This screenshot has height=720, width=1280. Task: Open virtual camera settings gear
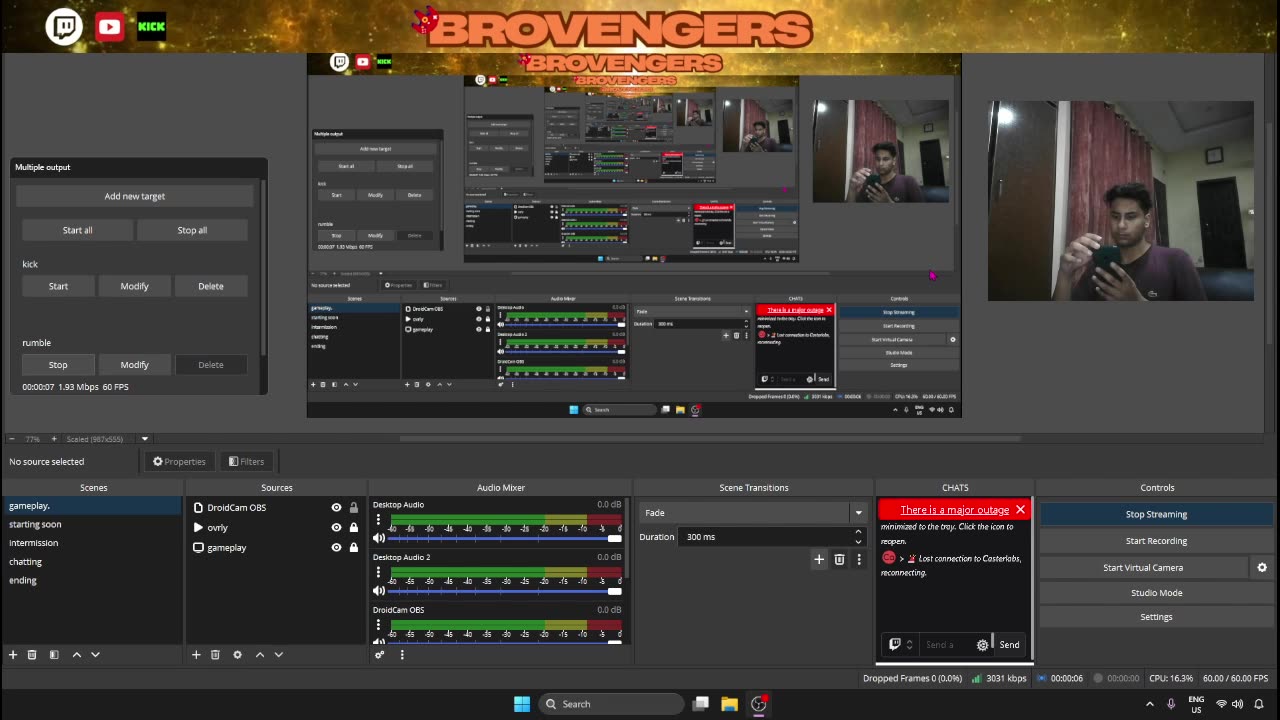pos(1262,567)
